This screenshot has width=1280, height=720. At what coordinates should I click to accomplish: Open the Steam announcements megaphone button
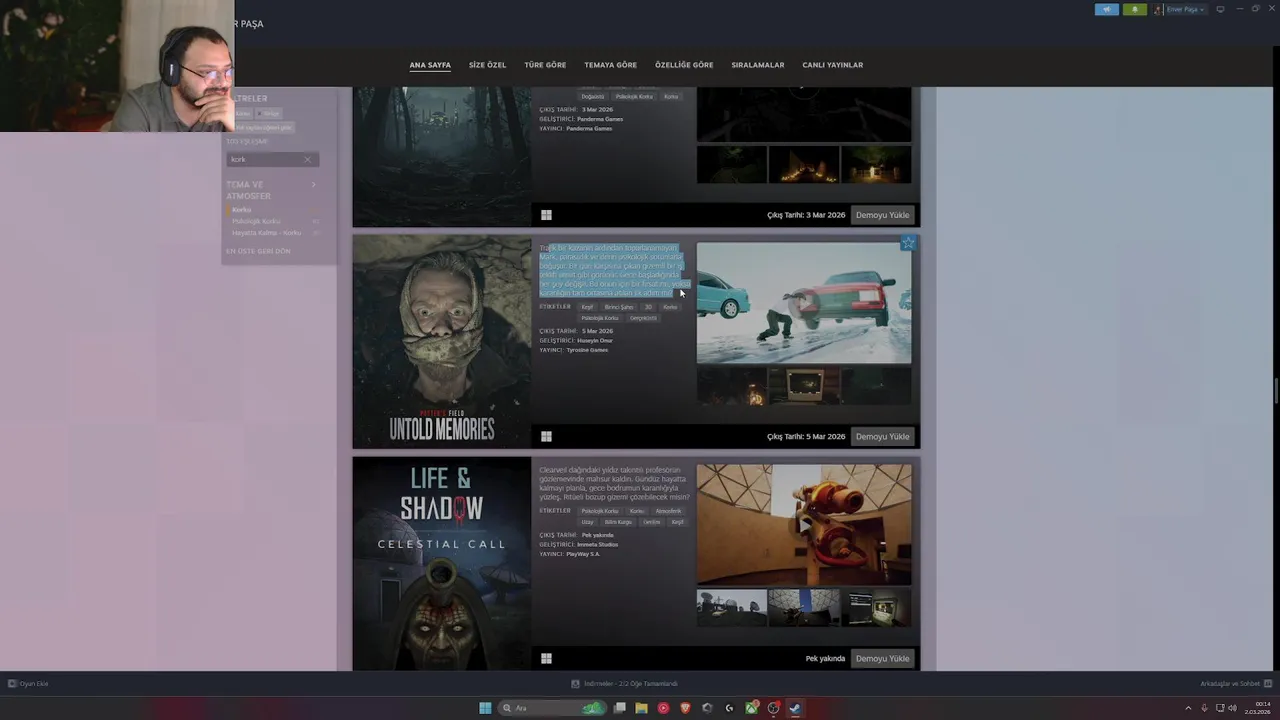click(x=1107, y=9)
